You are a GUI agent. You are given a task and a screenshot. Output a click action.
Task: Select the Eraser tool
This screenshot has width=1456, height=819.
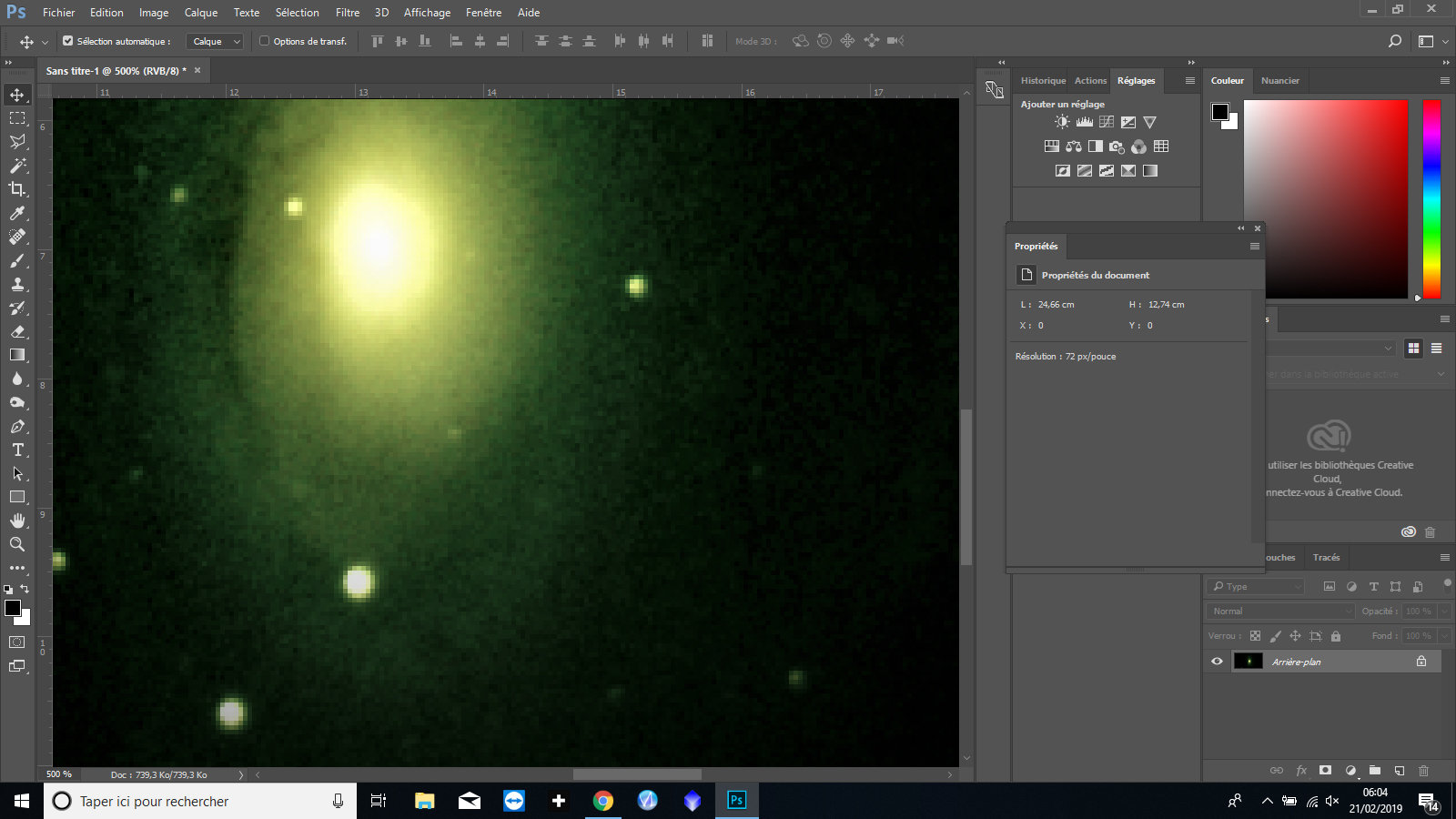coord(17,331)
